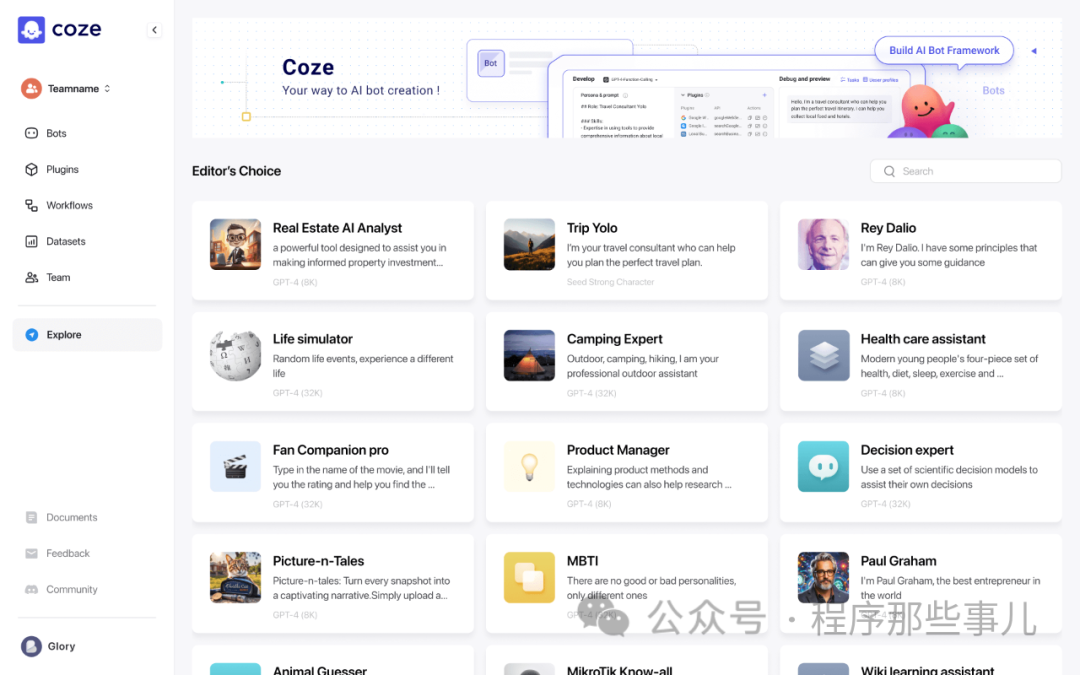Select the Explore menu item

(87, 335)
